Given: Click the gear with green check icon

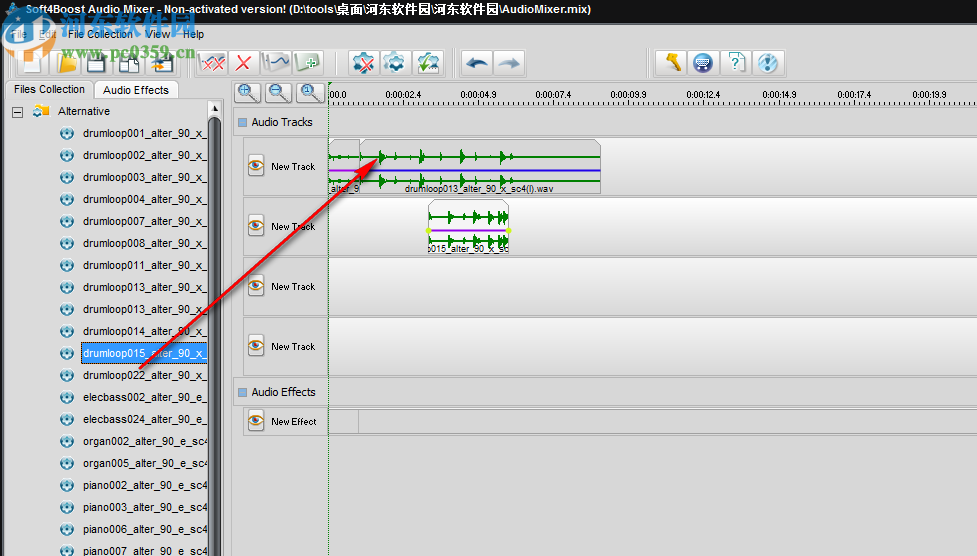Looking at the screenshot, I should 428,63.
